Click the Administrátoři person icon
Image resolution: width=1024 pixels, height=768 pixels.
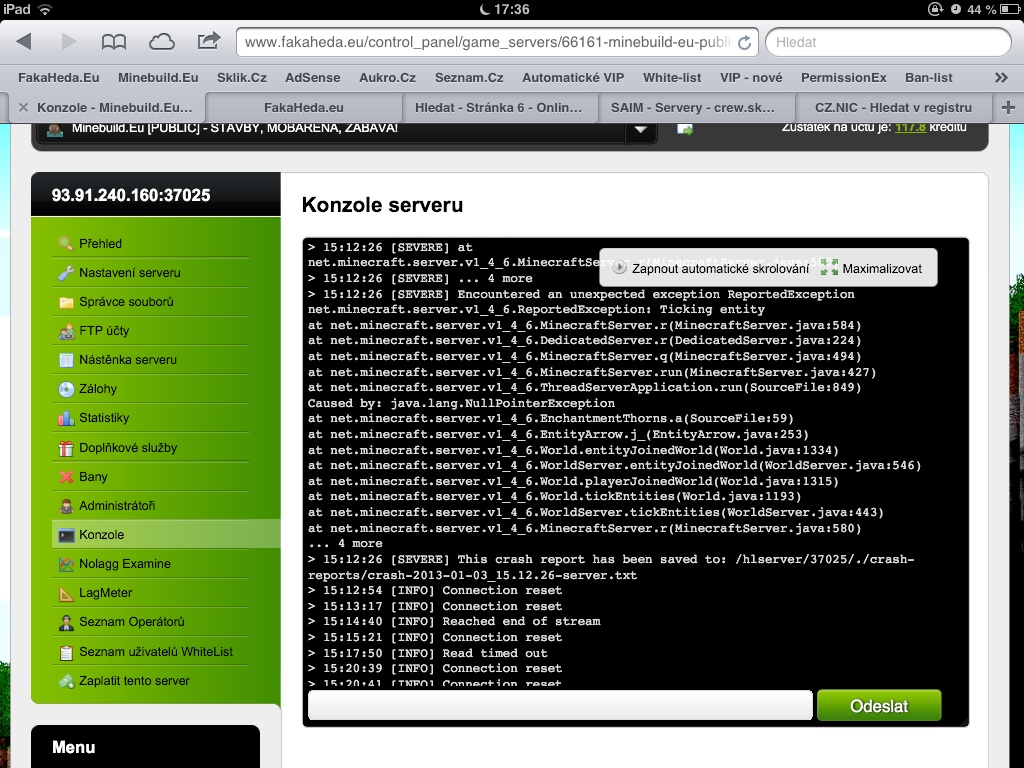pyautogui.click(x=66, y=506)
